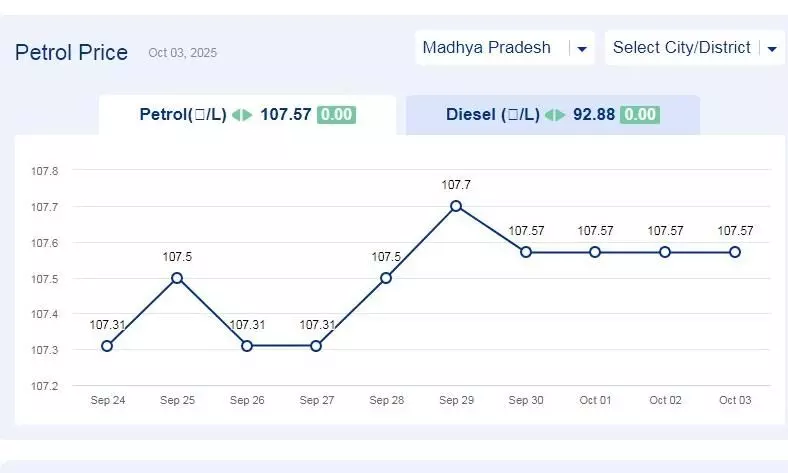This screenshot has height=473, width=788.
Task: Click the Oct 01 data point marker
Action: pyautogui.click(x=595, y=252)
